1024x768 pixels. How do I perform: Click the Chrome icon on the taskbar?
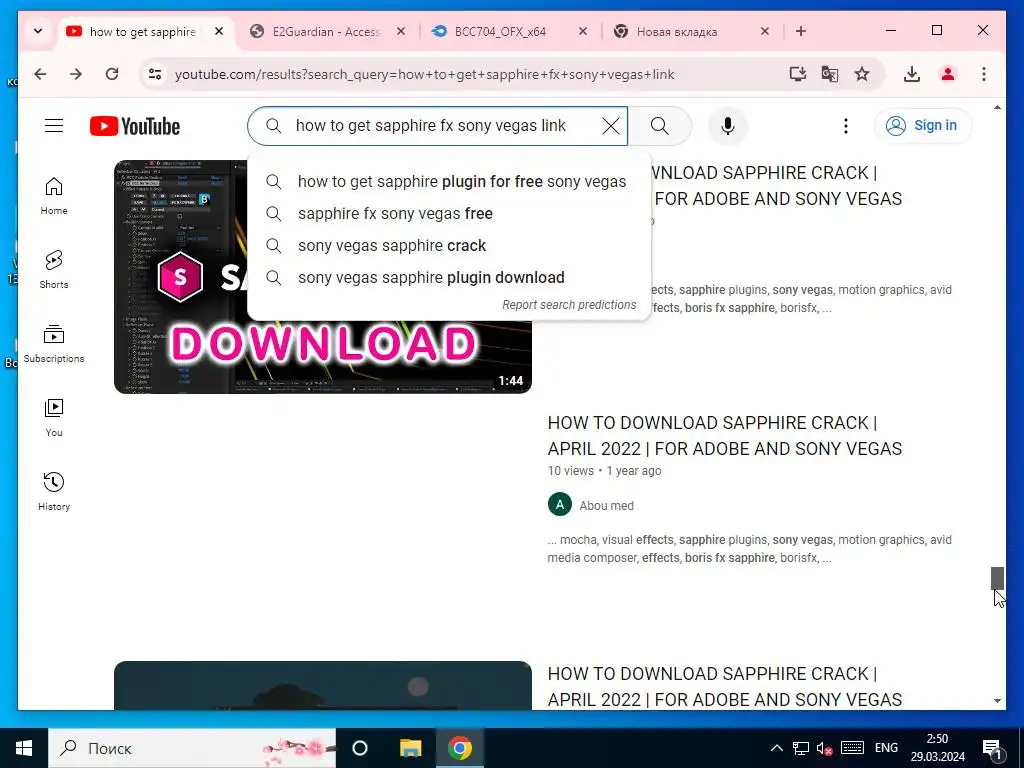point(460,748)
